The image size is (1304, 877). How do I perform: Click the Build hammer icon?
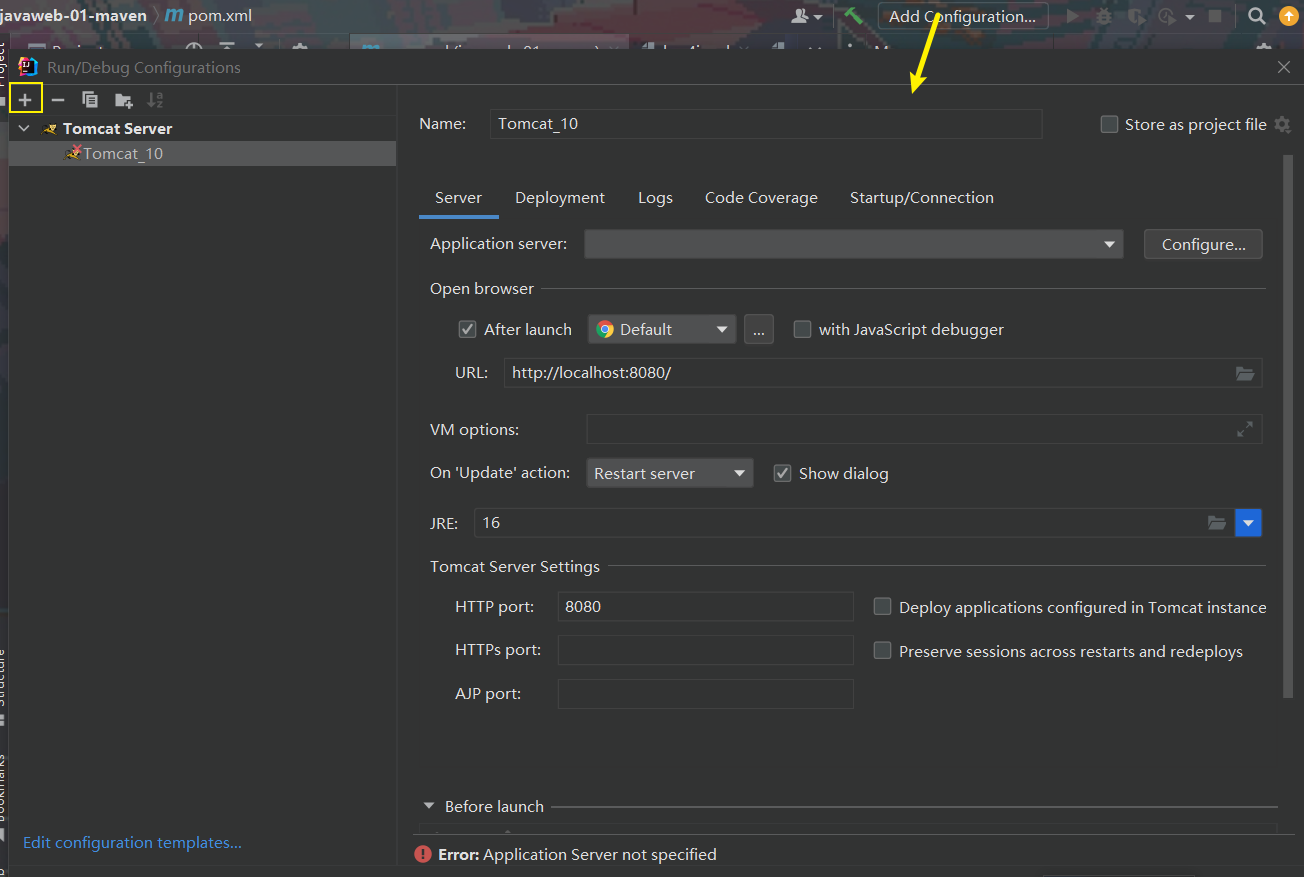point(853,16)
